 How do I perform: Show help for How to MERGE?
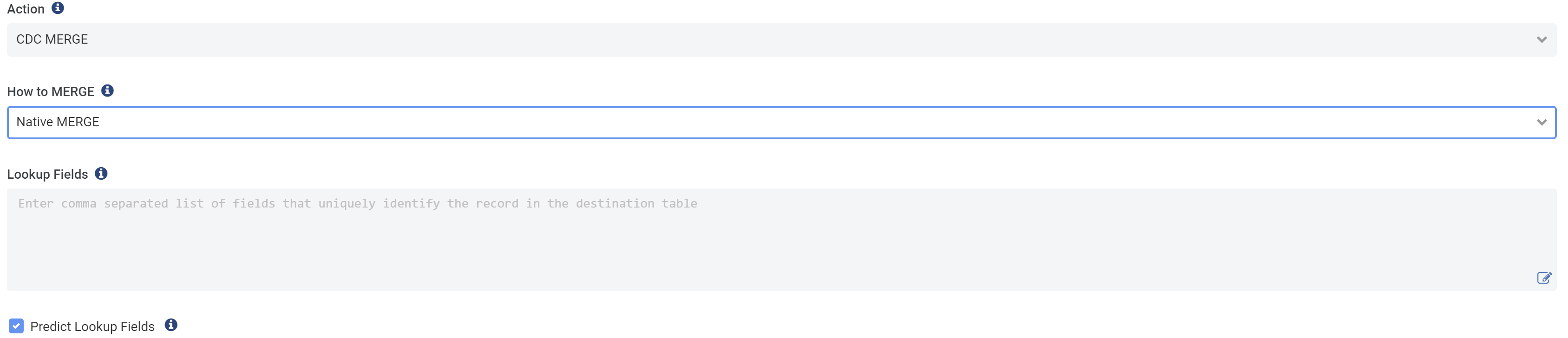[107, 91]
